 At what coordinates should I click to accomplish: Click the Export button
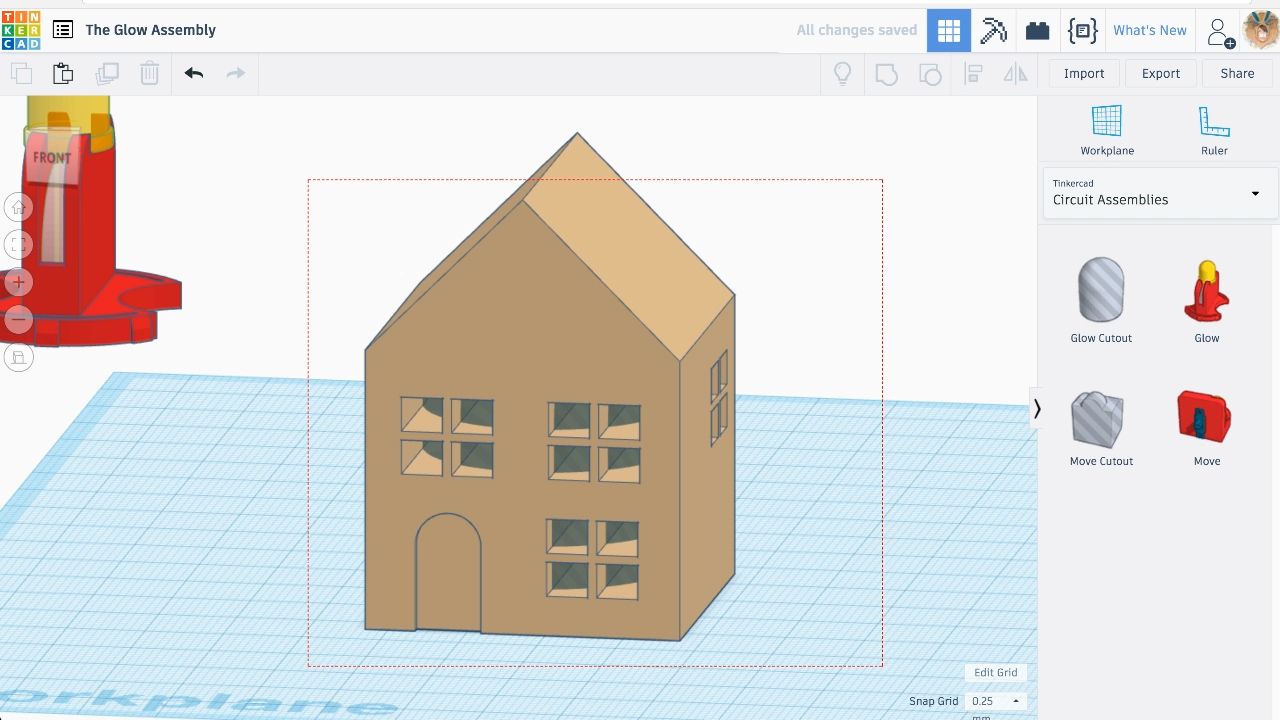point(1161,73)
